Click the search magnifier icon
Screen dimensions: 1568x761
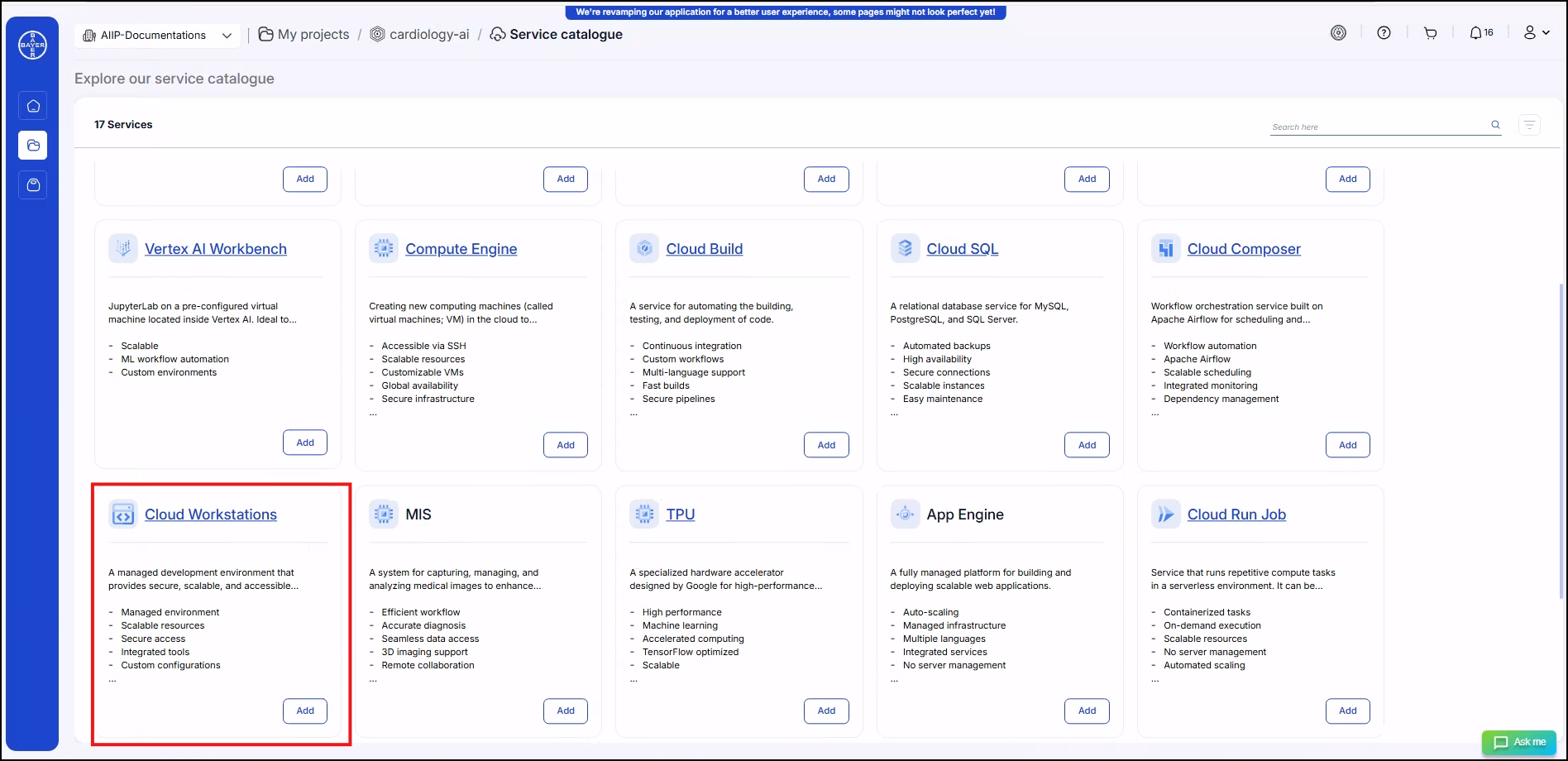click(x=1495, y=125)
